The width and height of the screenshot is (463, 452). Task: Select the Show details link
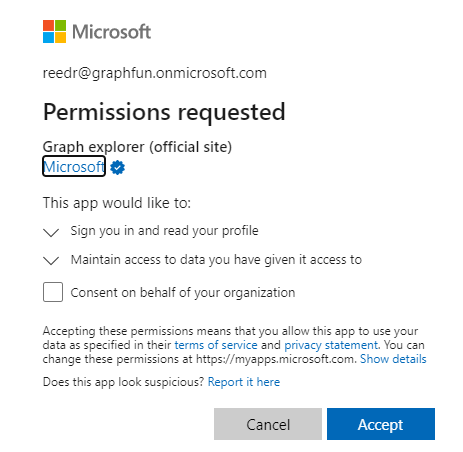[x=393, y=359]
